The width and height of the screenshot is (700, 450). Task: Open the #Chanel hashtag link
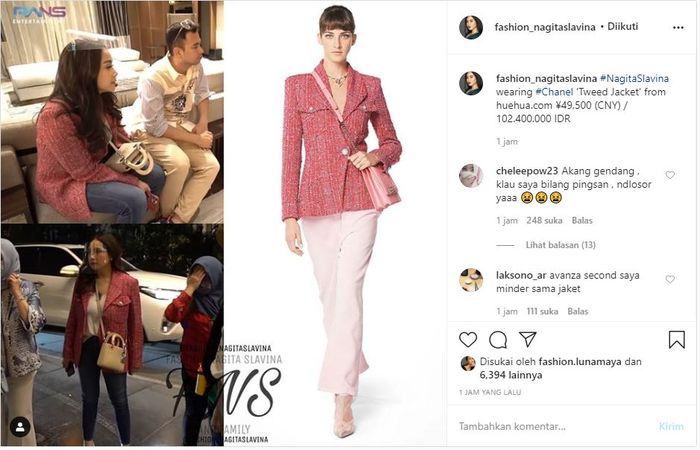point(554,92)
